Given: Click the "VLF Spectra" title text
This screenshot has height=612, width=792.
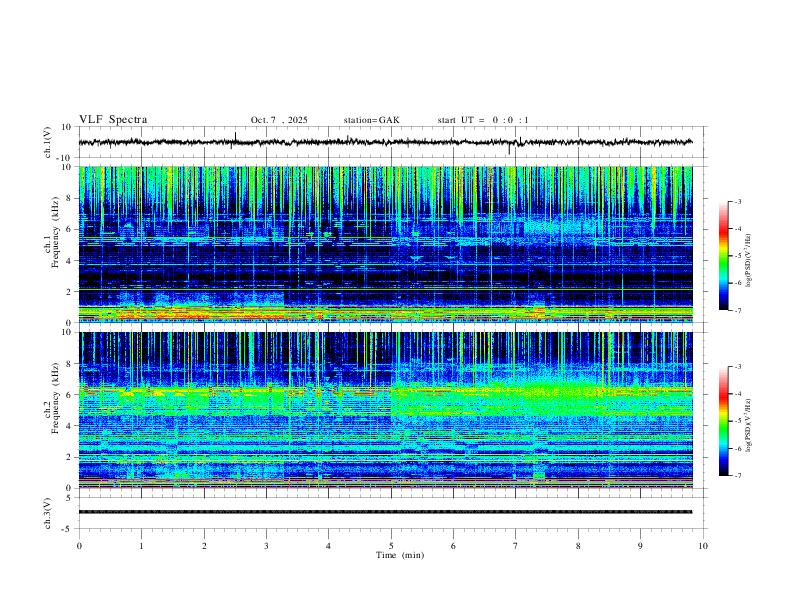Looking at the screenshot, I should click(x=113, y=120).
